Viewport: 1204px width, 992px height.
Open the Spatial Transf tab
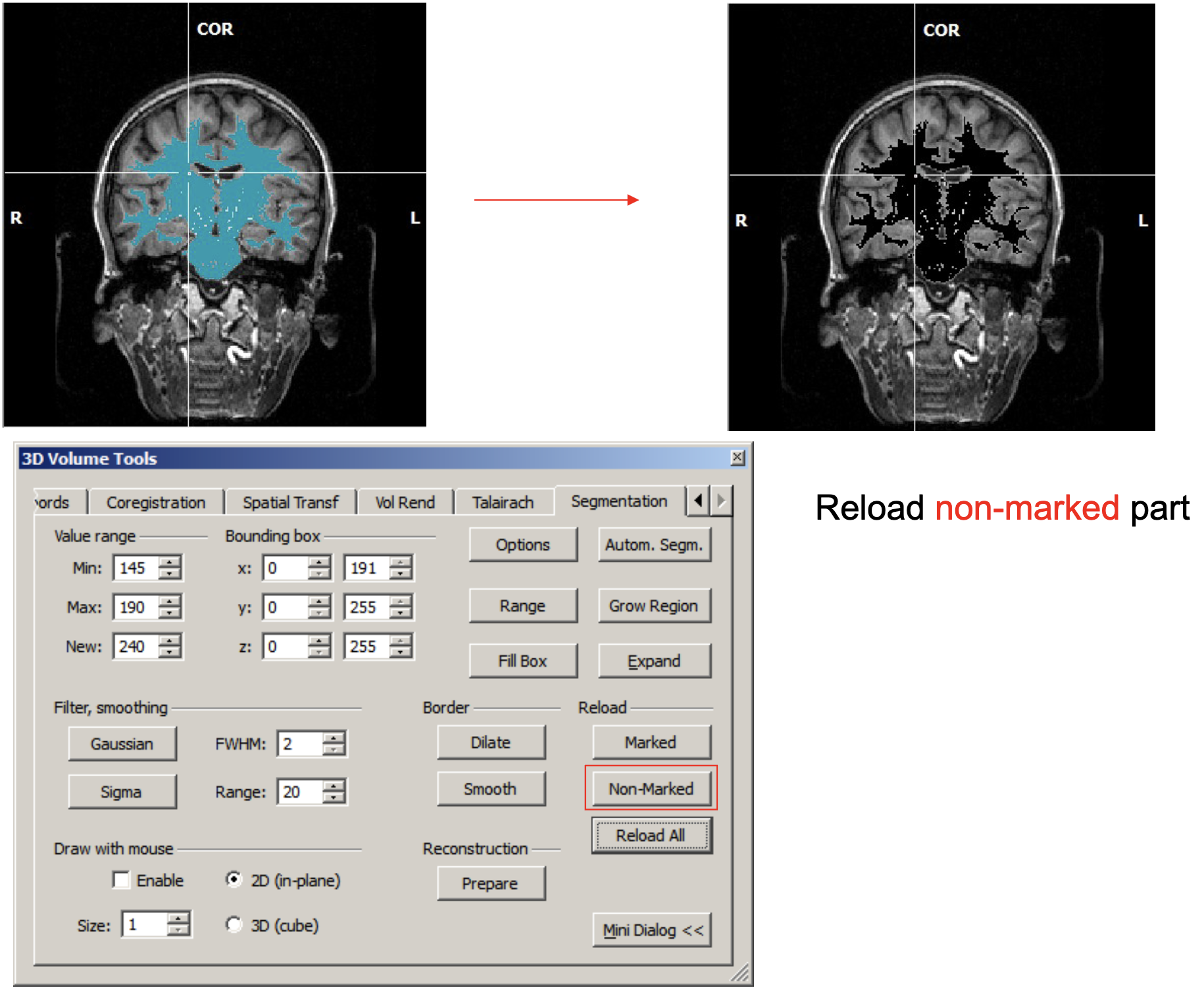290,503
